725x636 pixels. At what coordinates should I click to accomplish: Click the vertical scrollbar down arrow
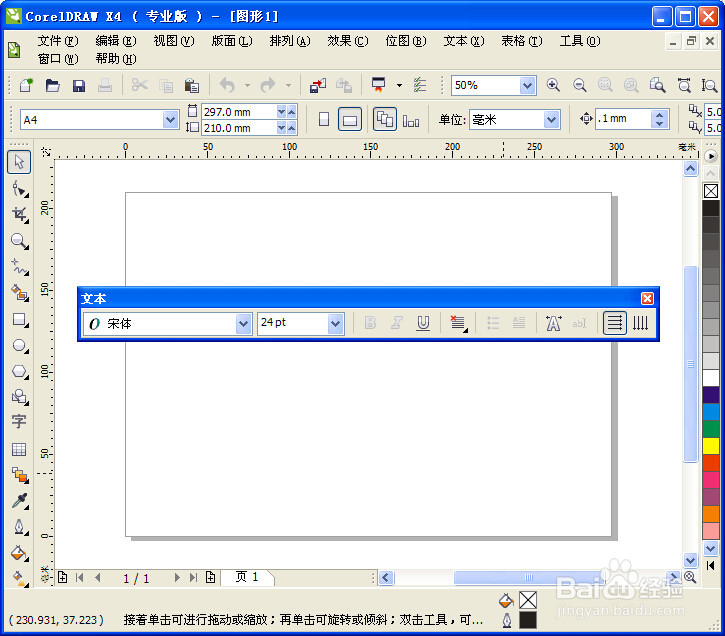[x=690, y=561]
